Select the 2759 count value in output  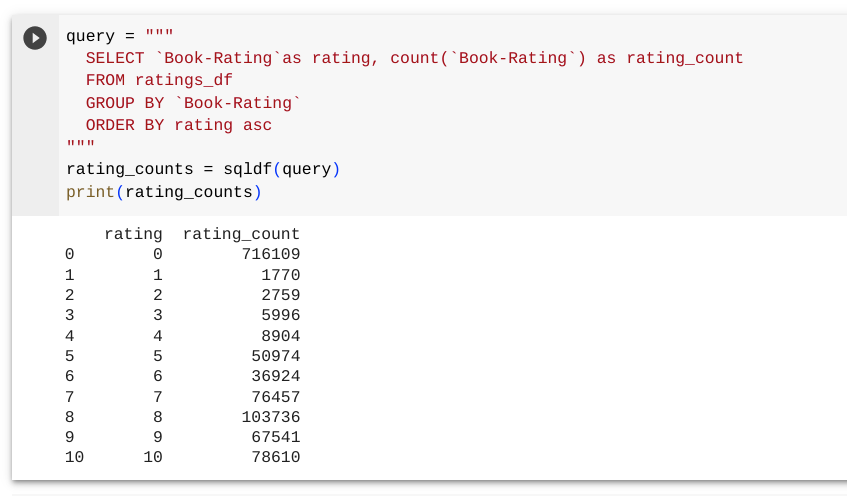280,295
